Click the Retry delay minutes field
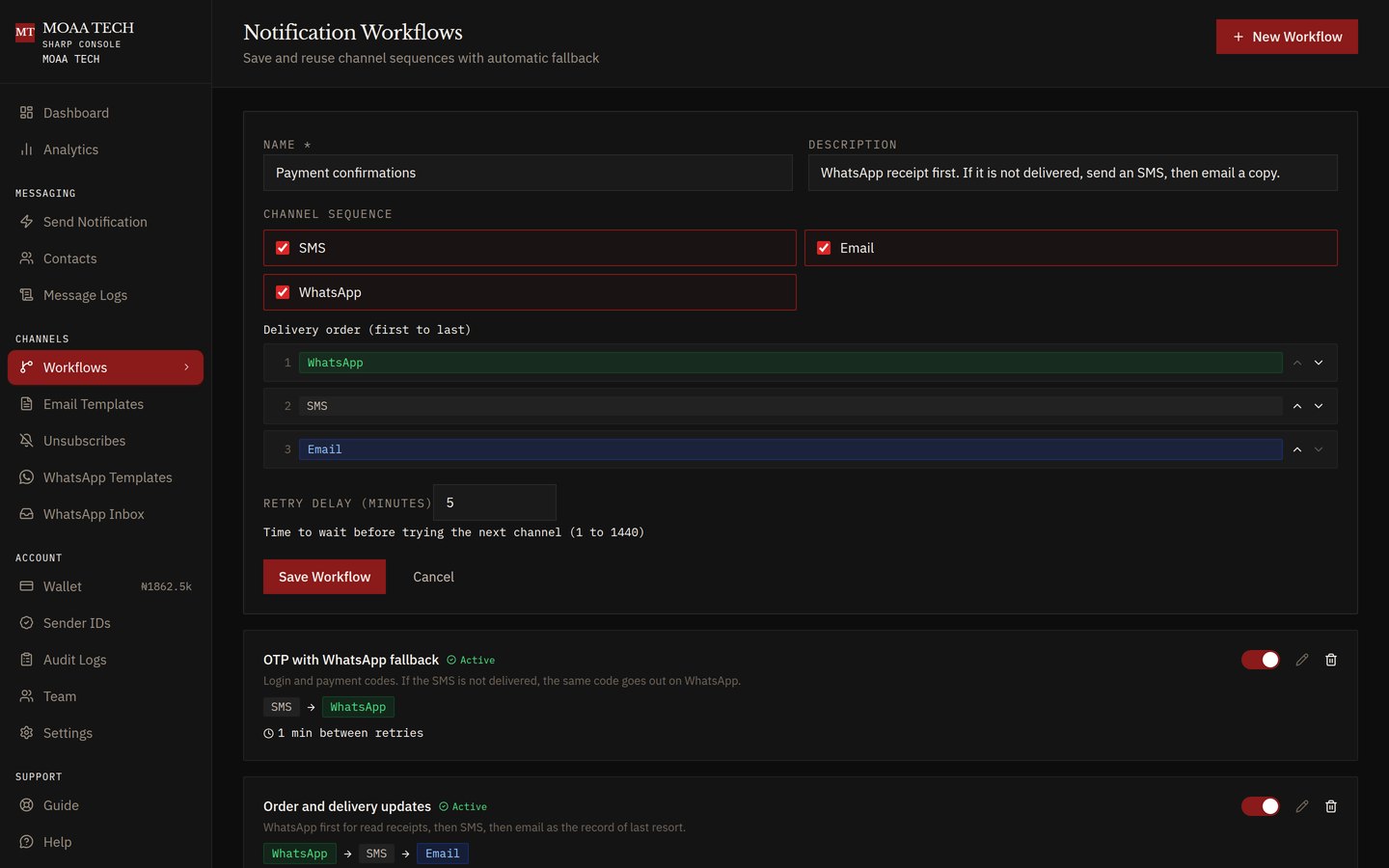This screenshot has height=868, width=1389. [495, 502]
